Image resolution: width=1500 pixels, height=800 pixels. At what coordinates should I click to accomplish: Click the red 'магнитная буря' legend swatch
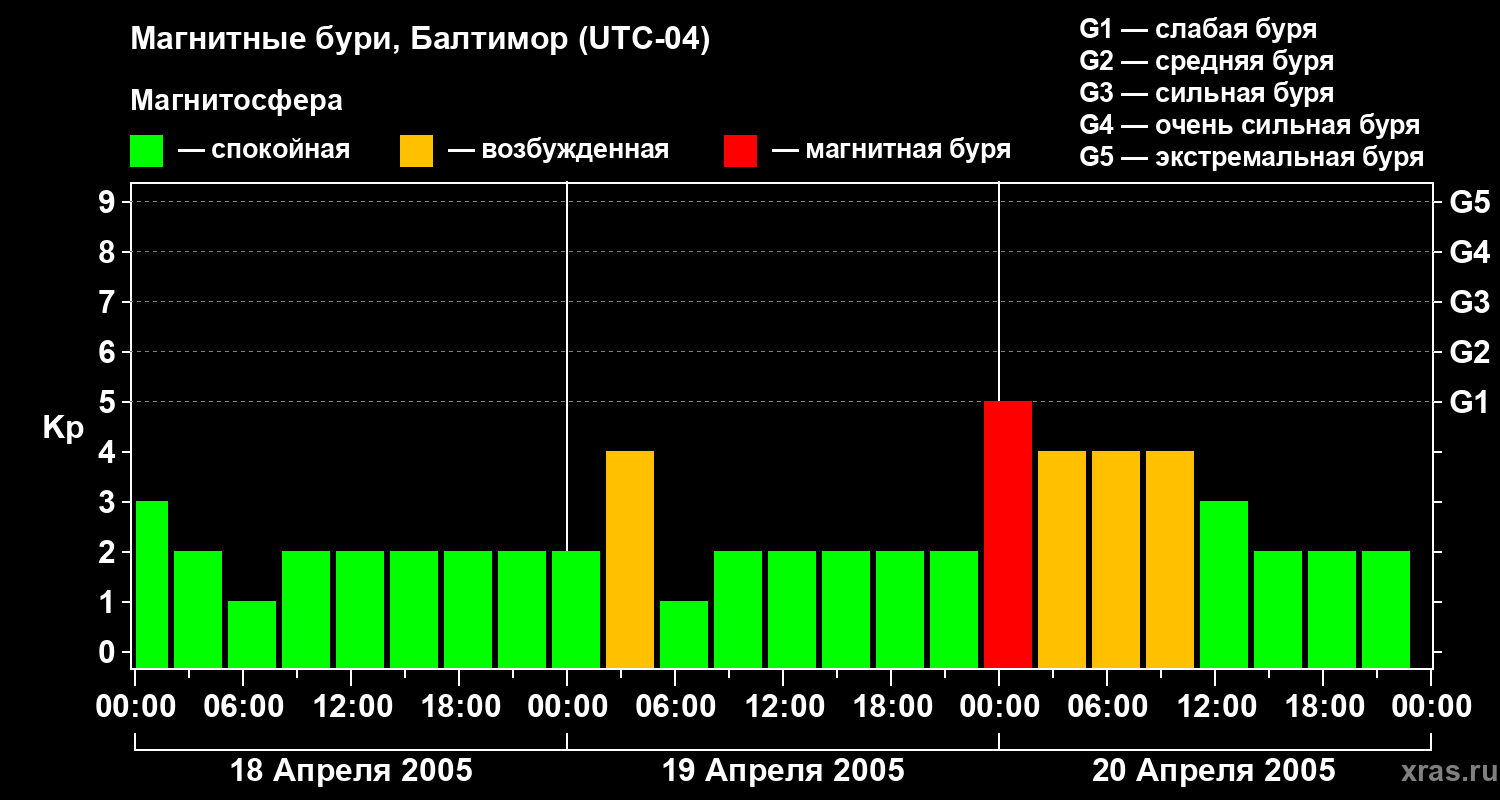(x=740, y=151)
